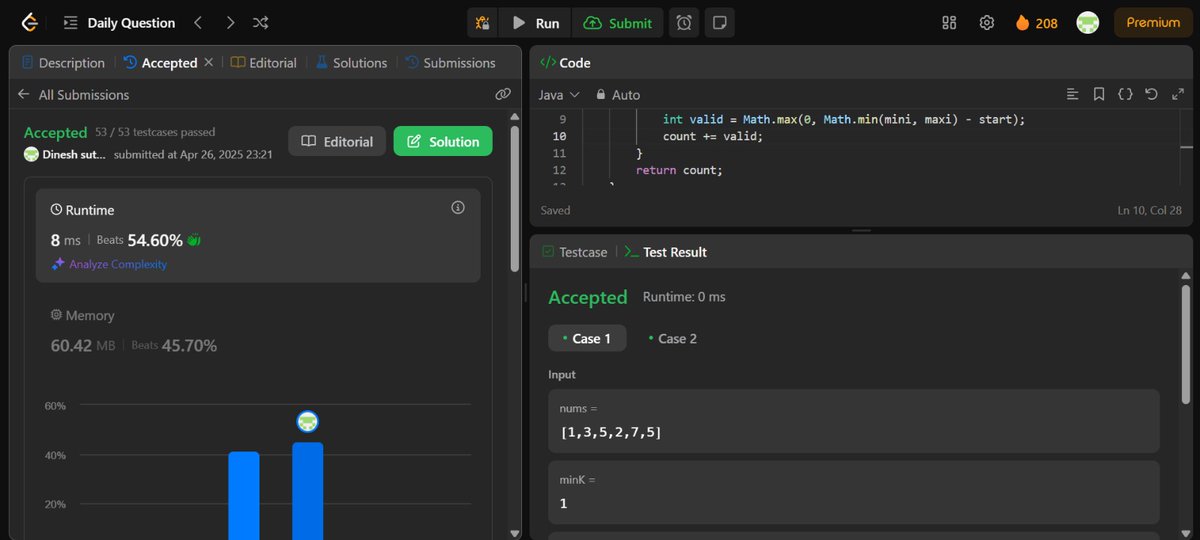Submit the solution
The image size is (1200, 540).
point(618,23)
